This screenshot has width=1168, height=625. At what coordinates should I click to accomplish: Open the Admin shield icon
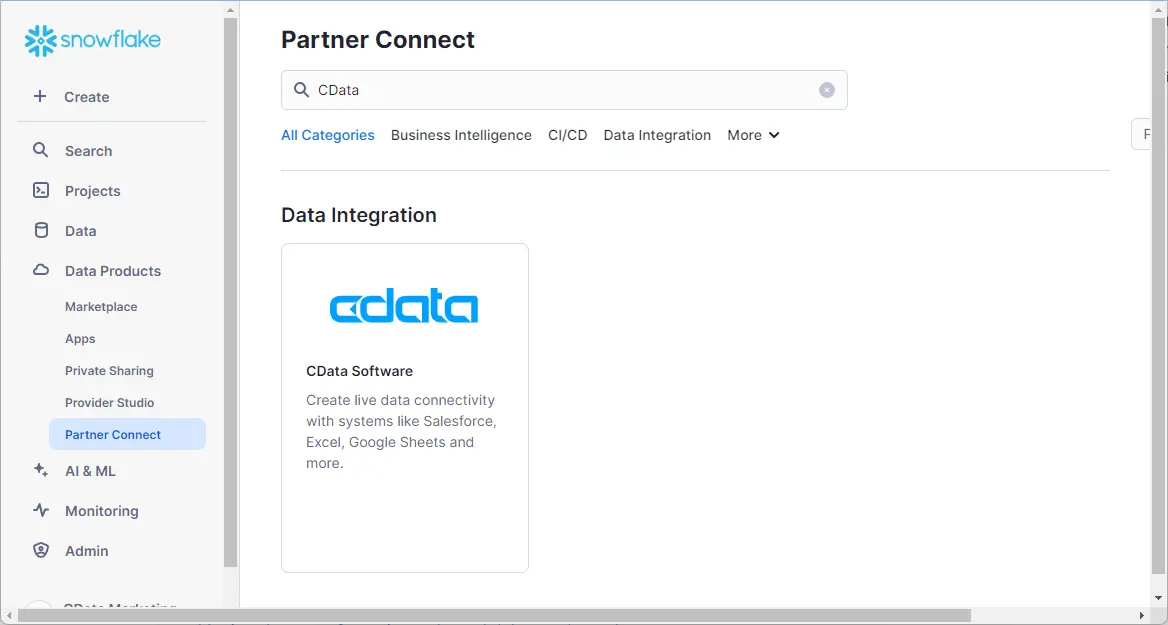pyautogui.click(x=41, y=550)
